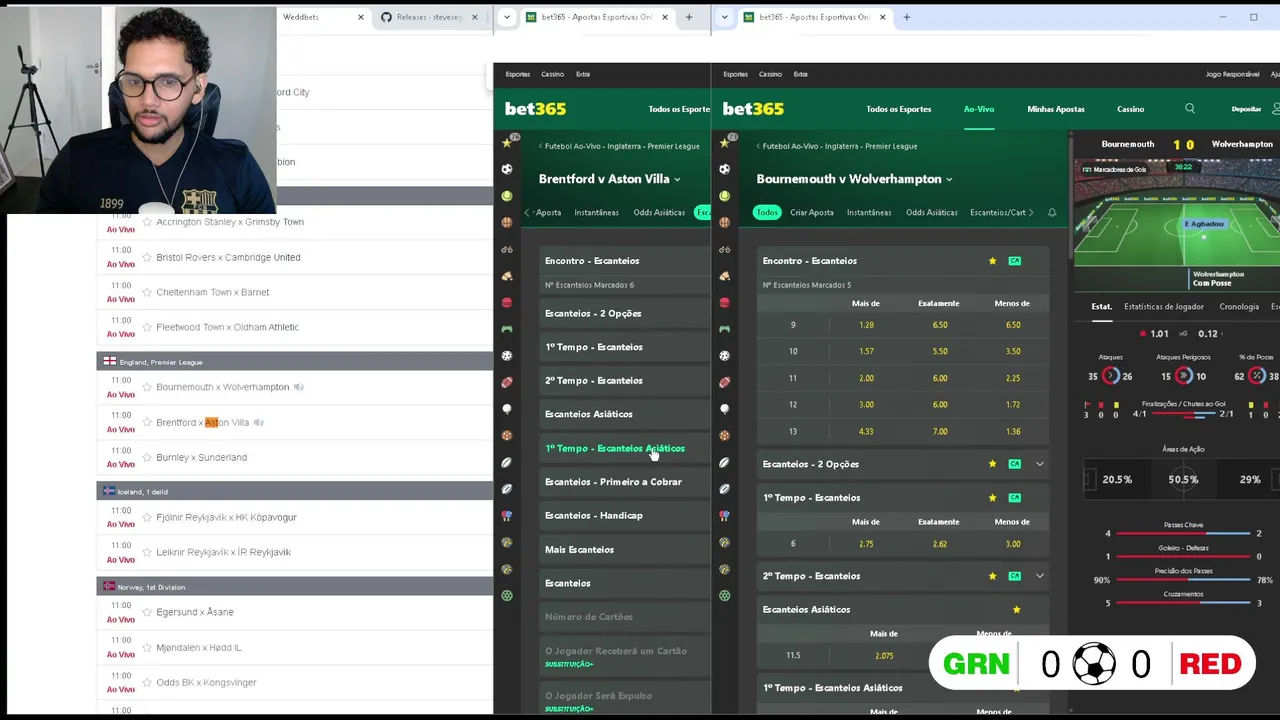
Task: Click odds 7.00 Exatamente 13 corners
Action: (940, 431)
